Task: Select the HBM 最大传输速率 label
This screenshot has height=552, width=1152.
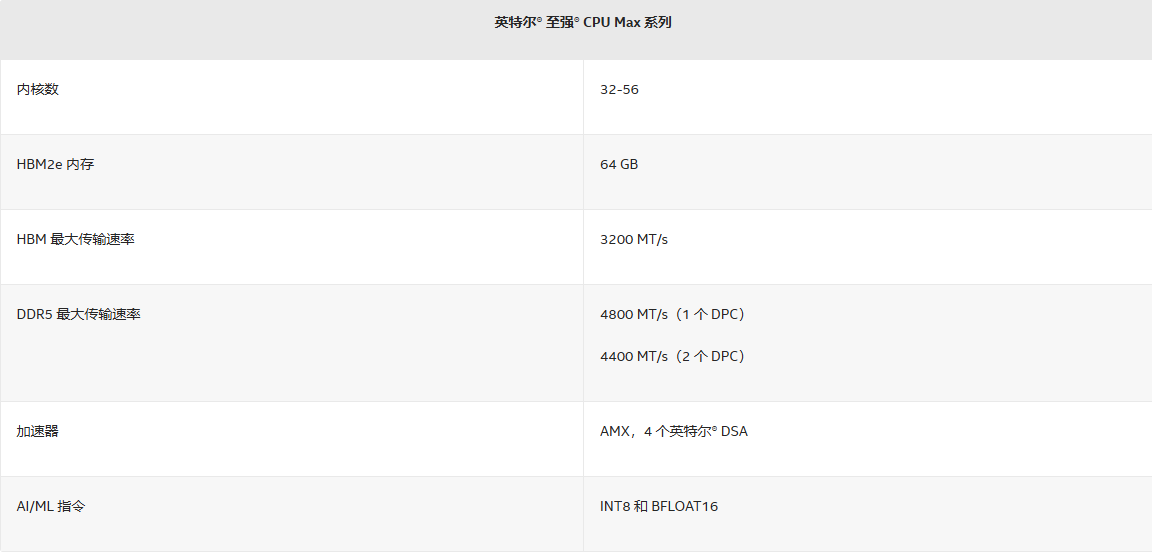Action: point(75,239)
